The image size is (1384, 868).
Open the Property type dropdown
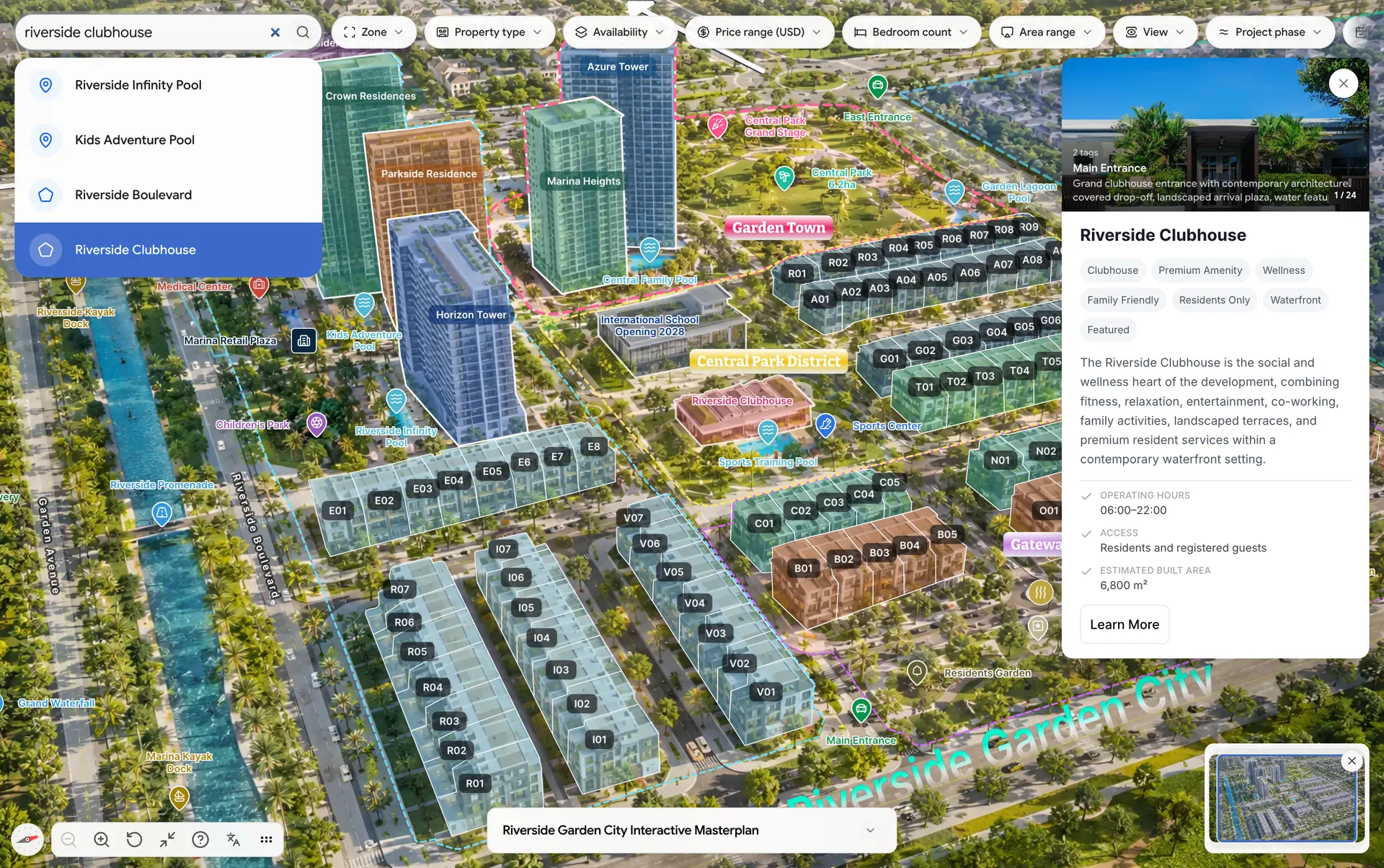point(489,32)
